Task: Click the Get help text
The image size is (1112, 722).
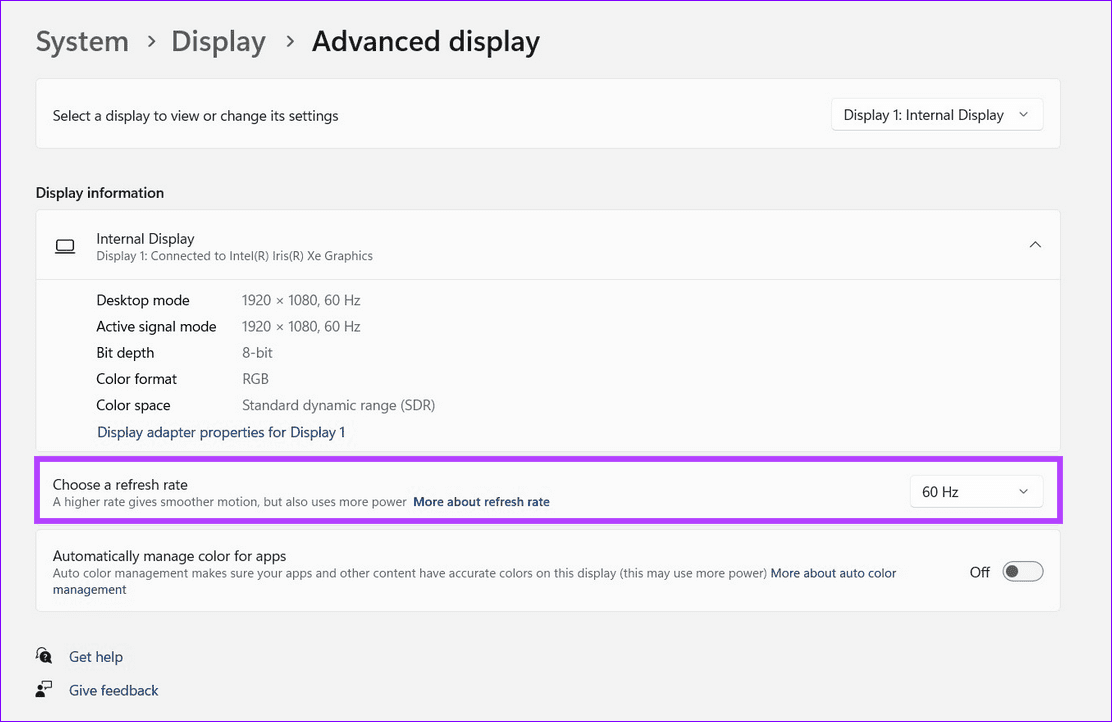Action: click(x=95, y=656)
